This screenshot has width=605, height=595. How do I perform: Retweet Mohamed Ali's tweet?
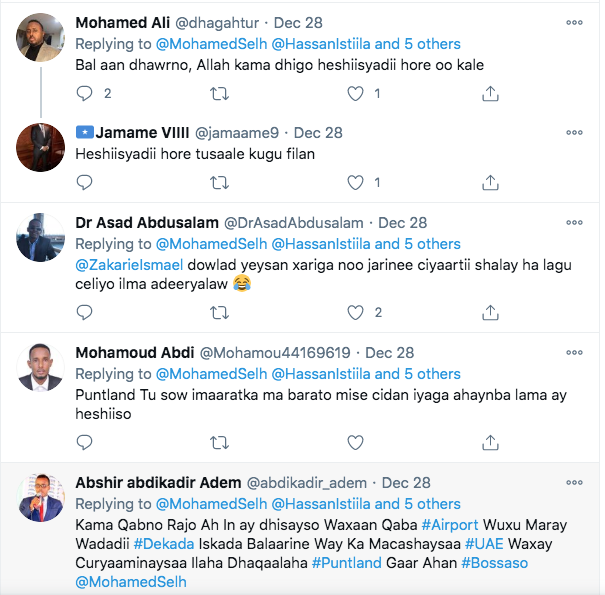coord(219,93)
